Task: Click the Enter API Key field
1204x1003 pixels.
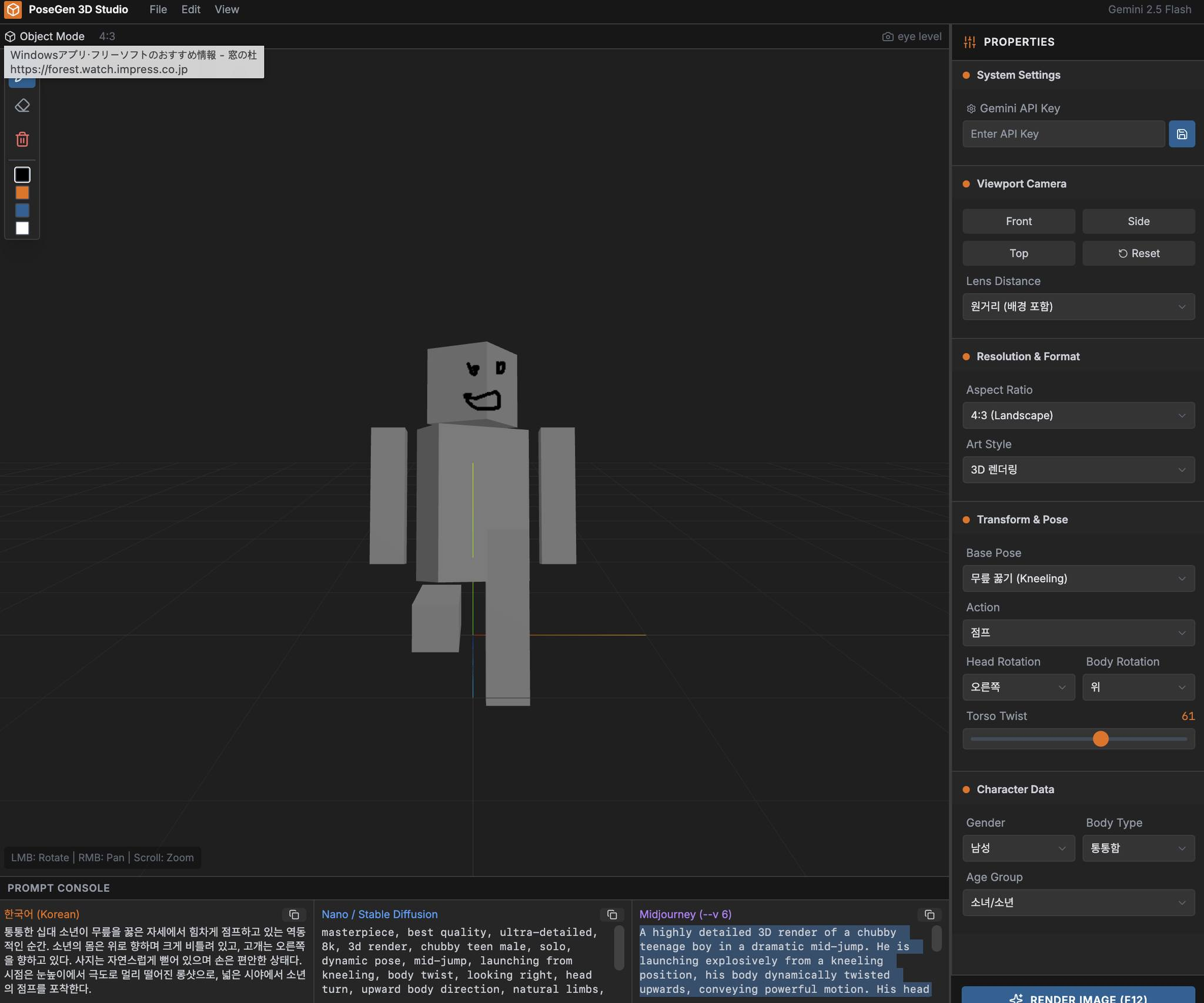Action: click(x=1063, y=134)
